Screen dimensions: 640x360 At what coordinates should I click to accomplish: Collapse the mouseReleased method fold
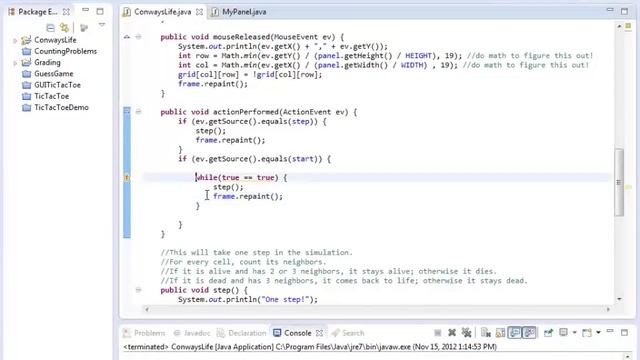click(138, 37)
